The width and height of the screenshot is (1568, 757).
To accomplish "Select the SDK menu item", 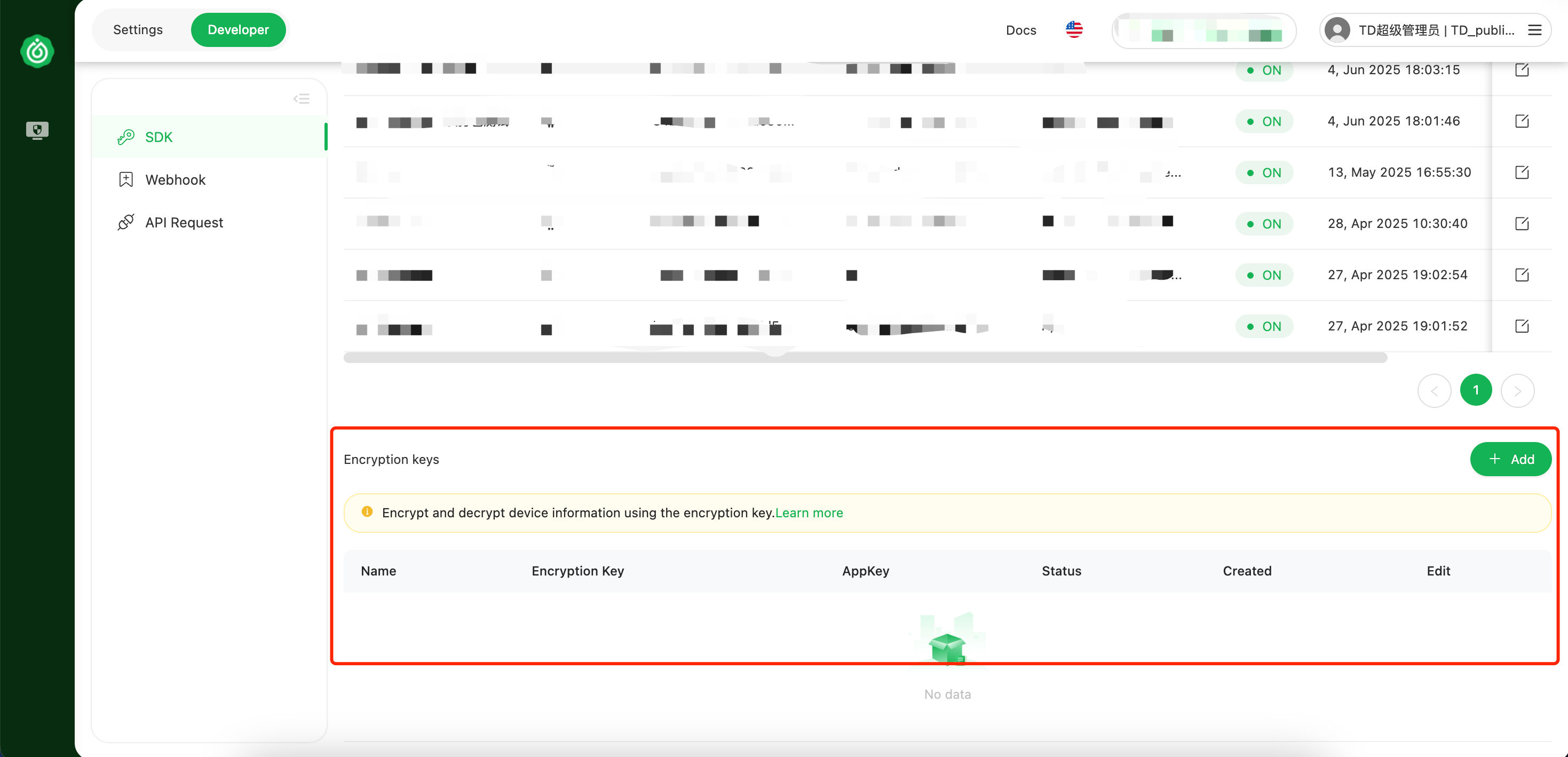I will pos(209,137).
